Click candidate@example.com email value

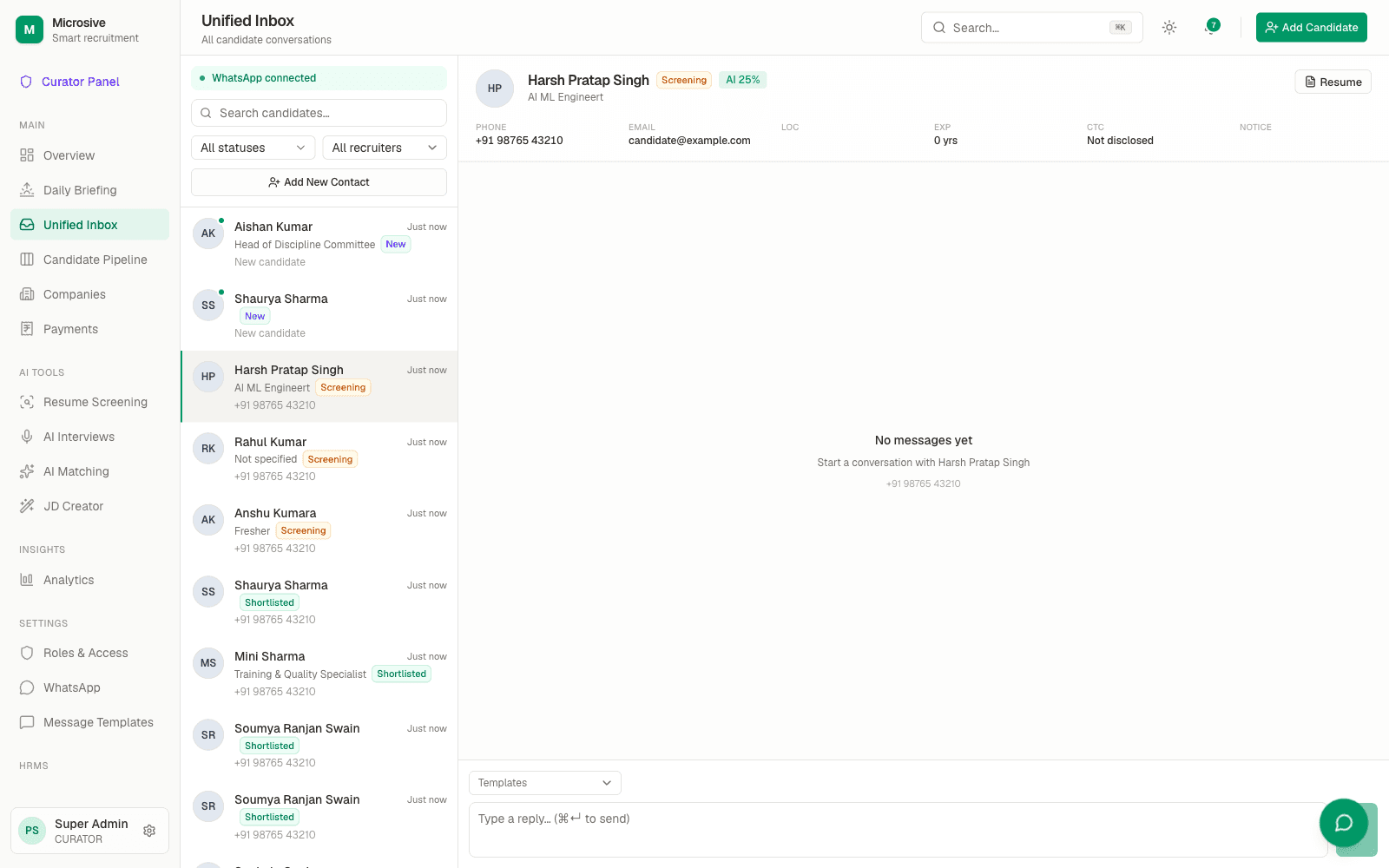[x=689, y=141]
